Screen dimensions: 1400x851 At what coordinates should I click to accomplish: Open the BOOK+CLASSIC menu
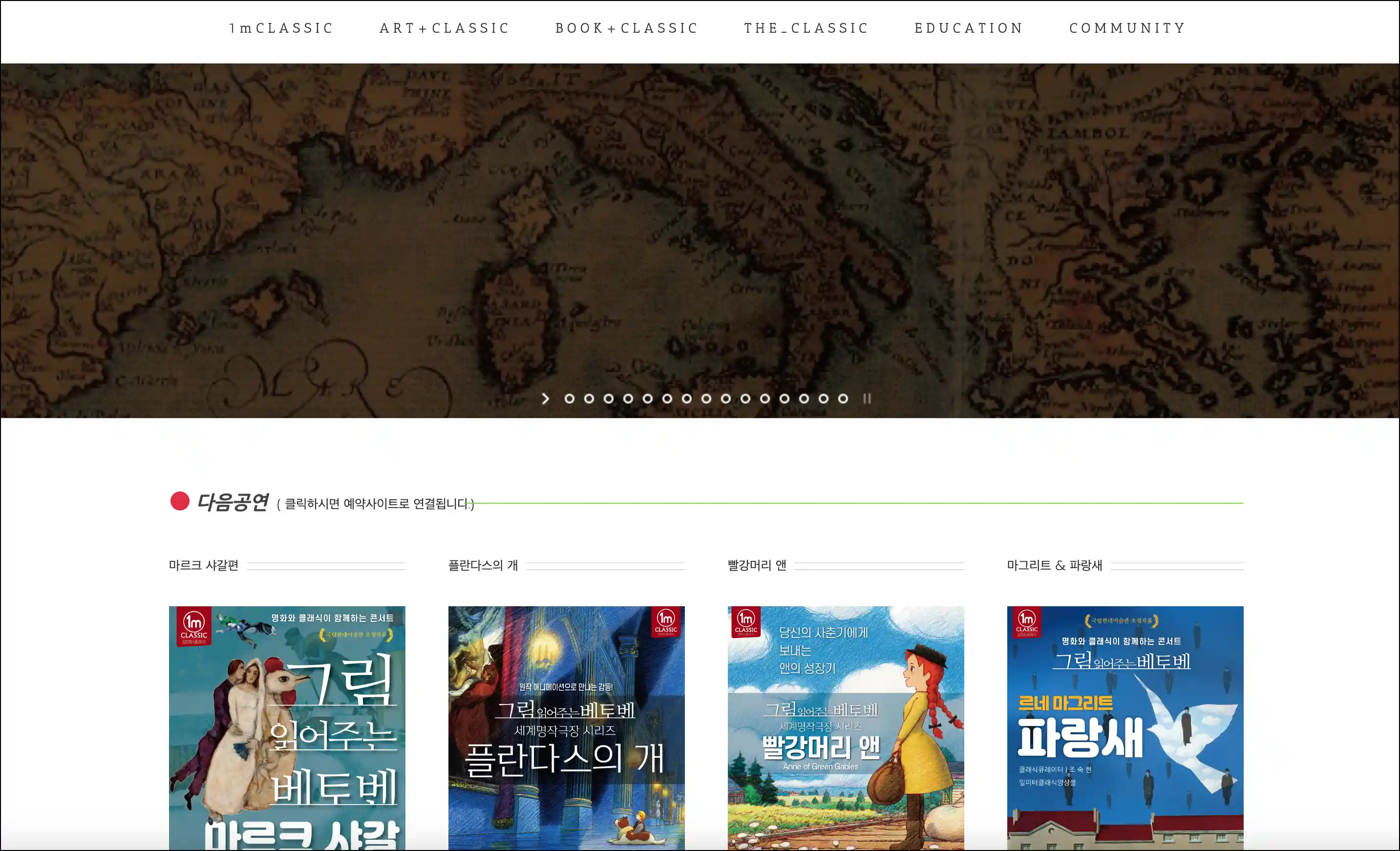[x=627, y=28]
